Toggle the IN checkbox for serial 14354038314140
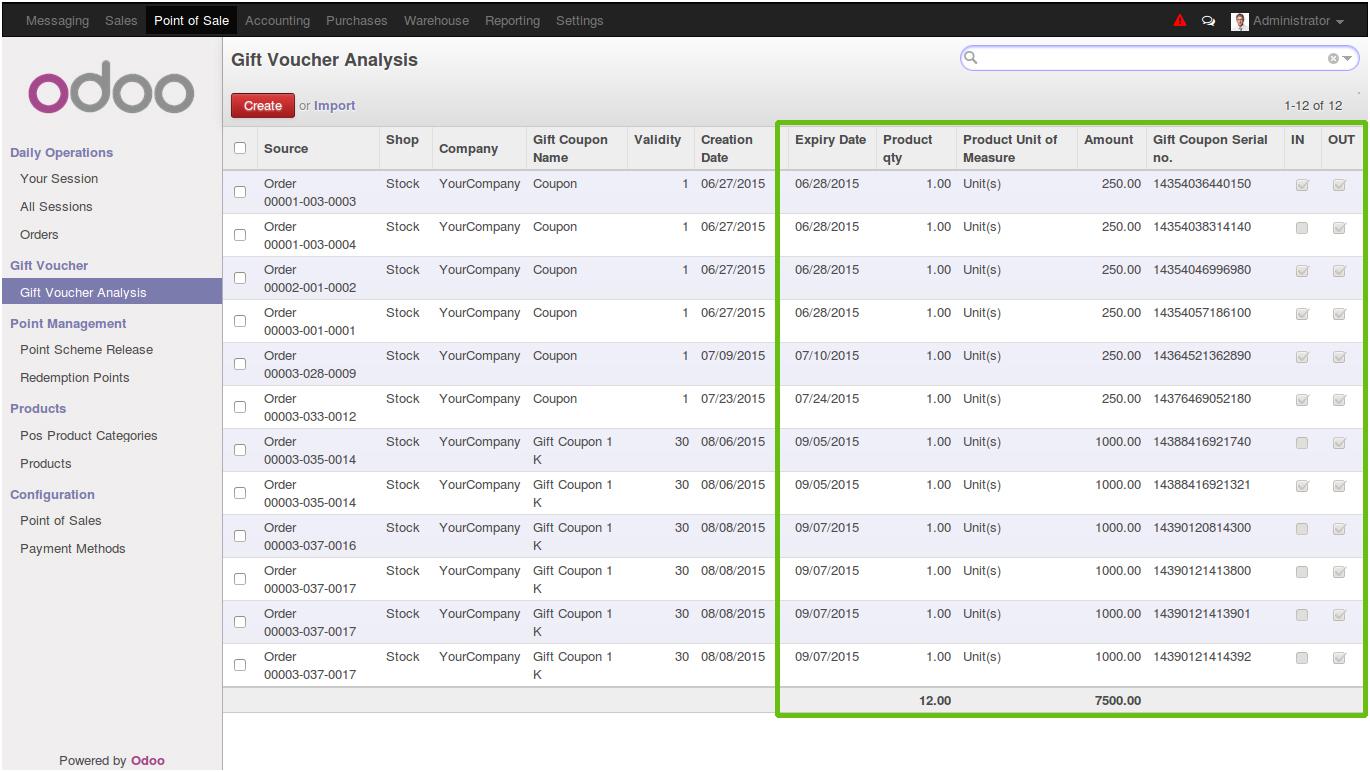Screen dimensions: 1370x772 (1301, 228)
